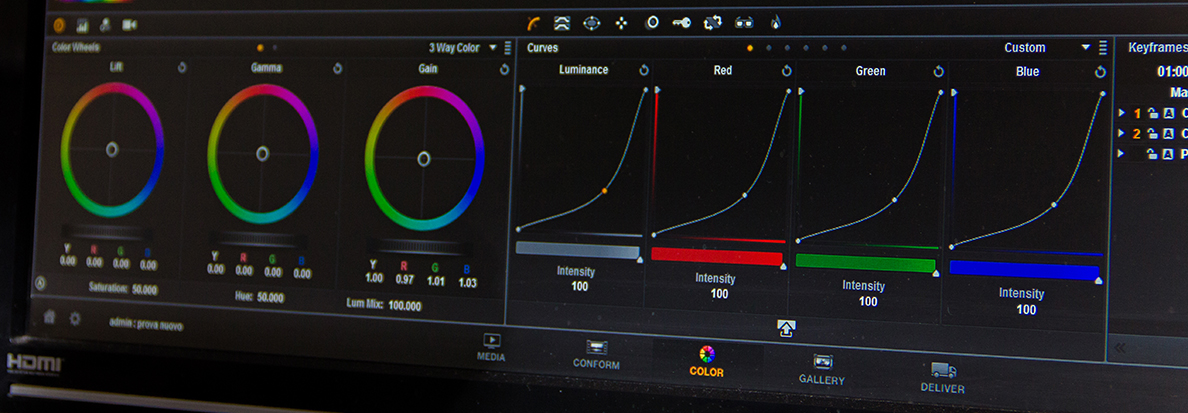The width and height of the screenshot is (1188, 413).
Task: Open the 3 Way Color mode dropdown
Action: tap(491, 47)
